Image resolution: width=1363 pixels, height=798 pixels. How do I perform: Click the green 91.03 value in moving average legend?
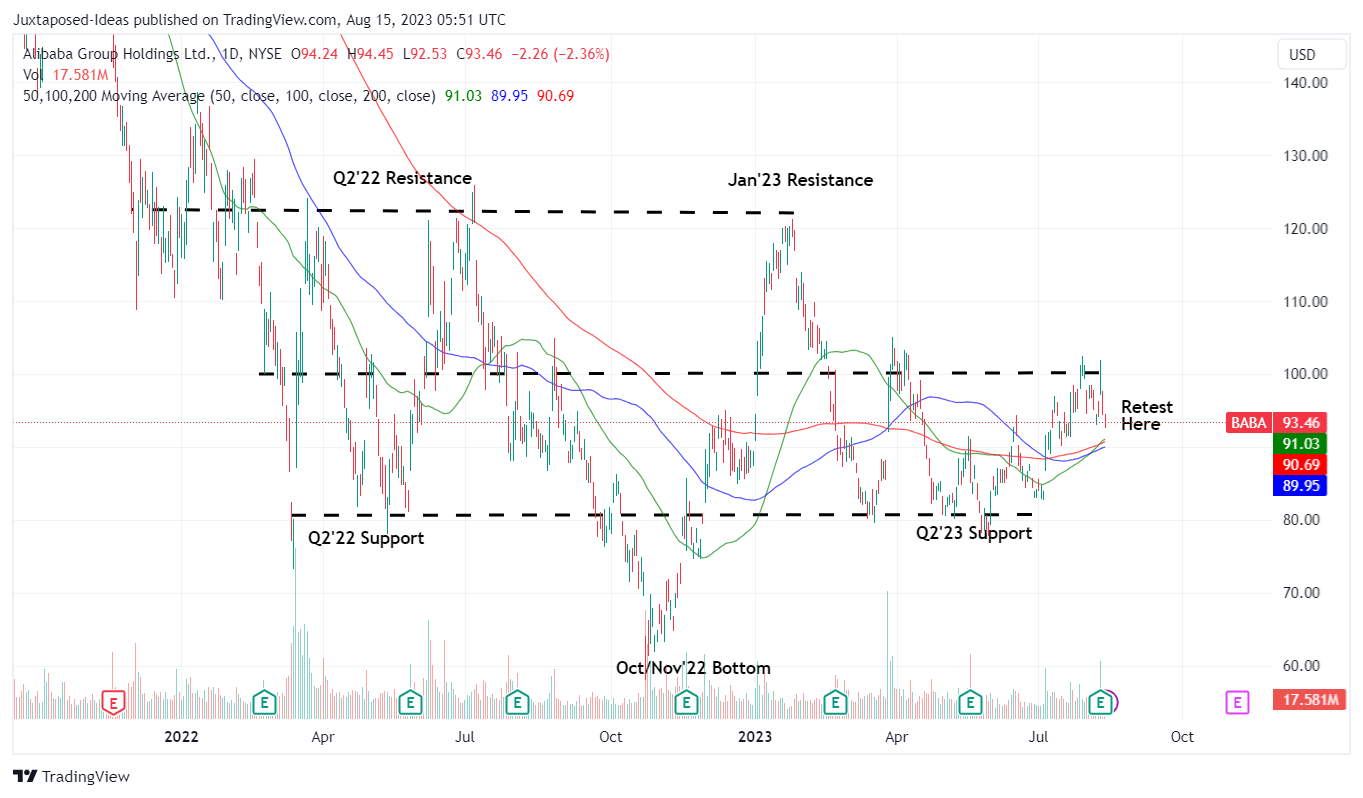click(x=462, y=96)
